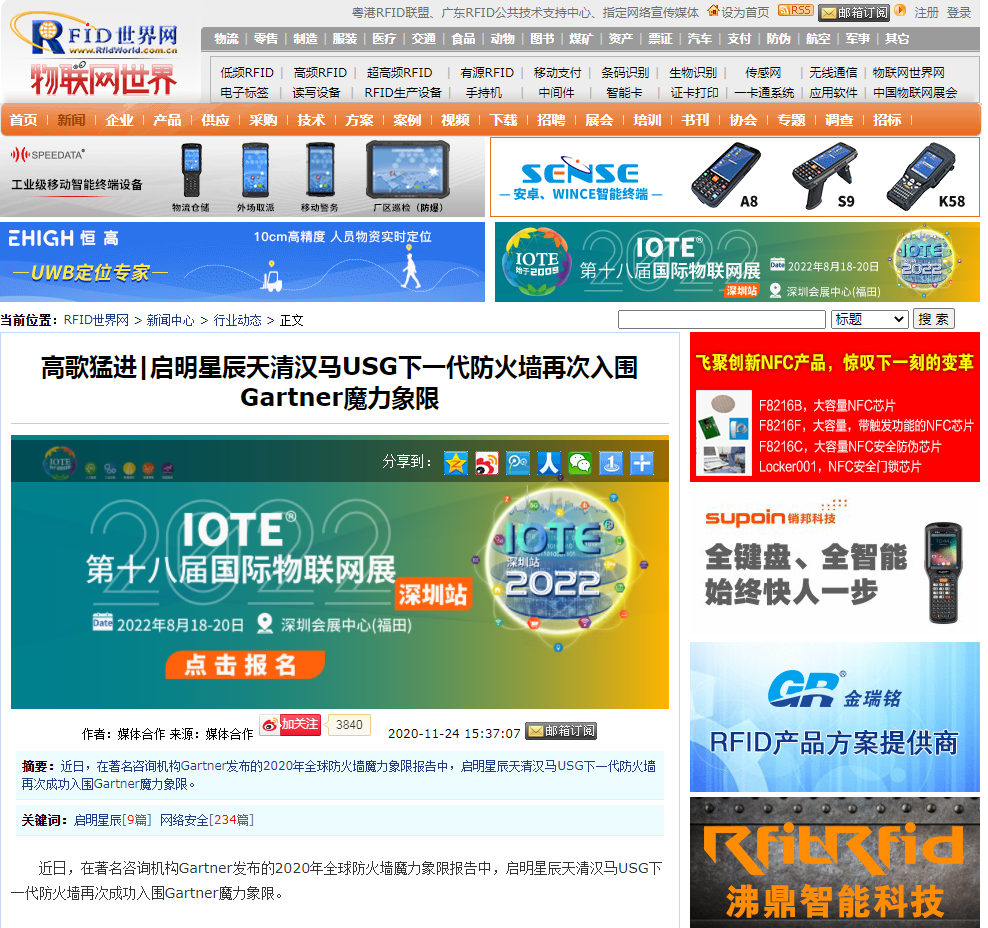Open 电子标签 link
Image resolution: width=988 pixels, height=928 pixels.
(244, 93)
